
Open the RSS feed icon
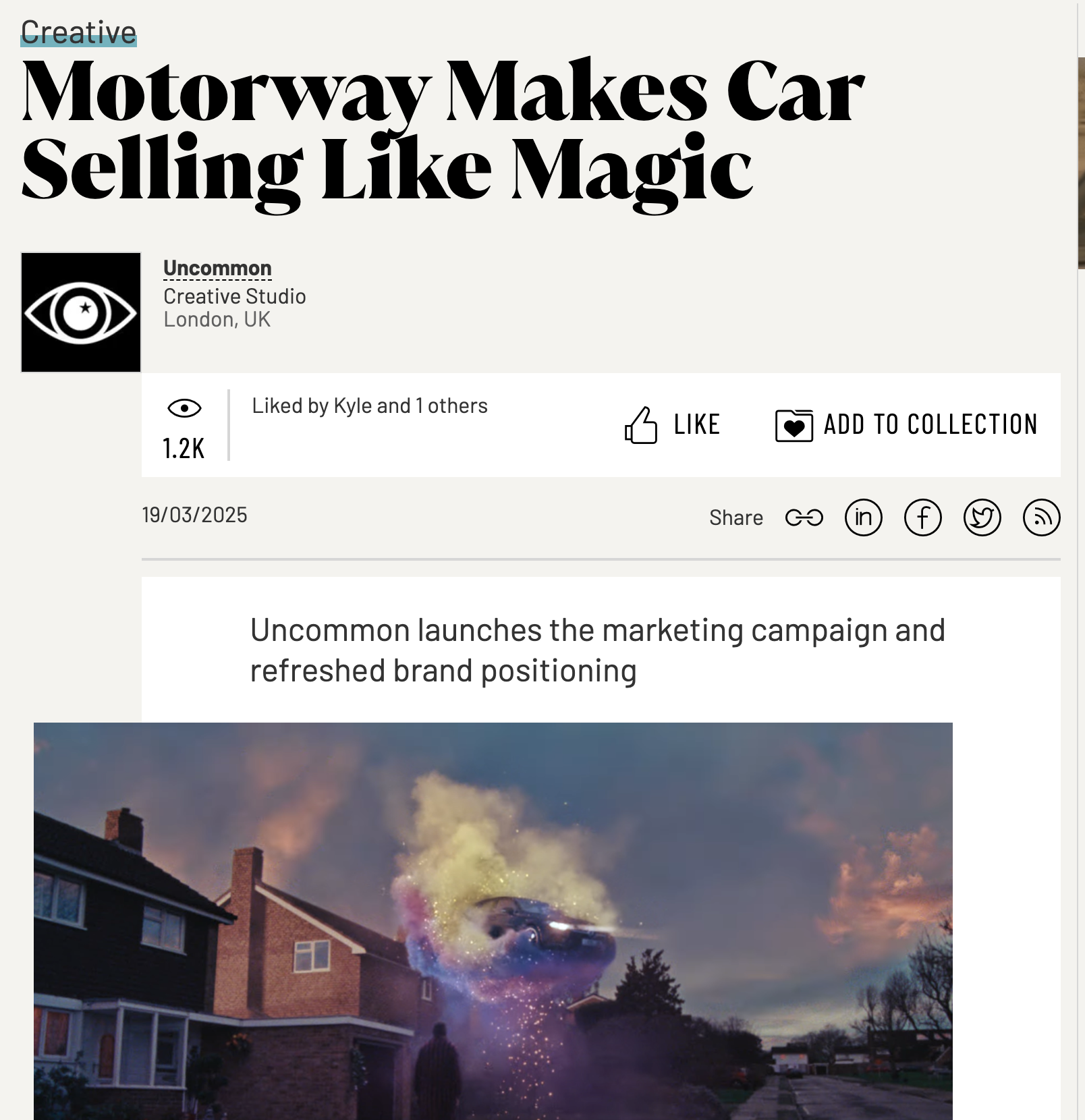click(x=1041, y=517)
